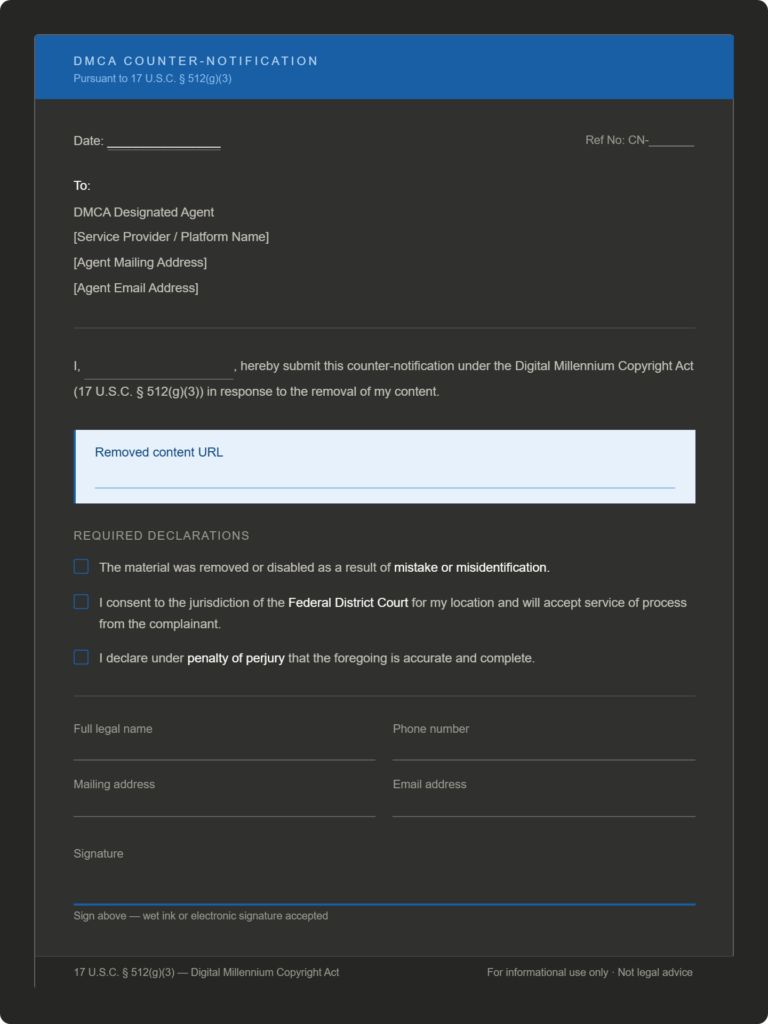Click the [Agent Email Address] placeholder
This screenshot has width=768, height=1024.
[x=136, y=288]
